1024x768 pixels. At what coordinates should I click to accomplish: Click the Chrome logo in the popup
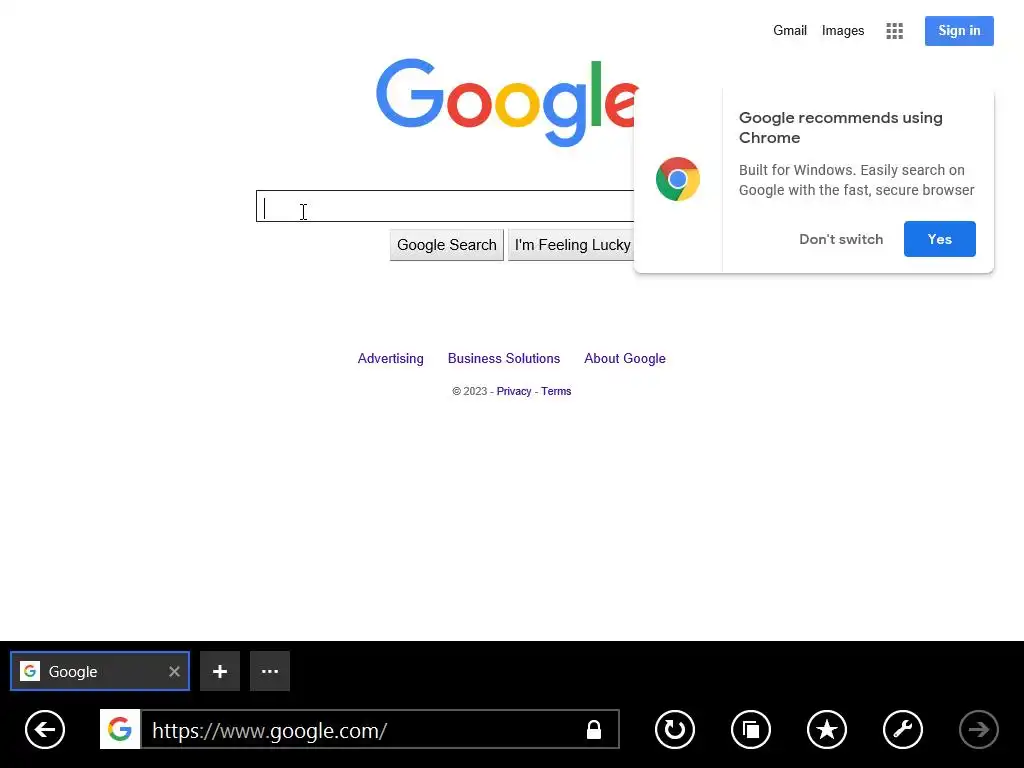pyautogui.click(x=678, y=179)
